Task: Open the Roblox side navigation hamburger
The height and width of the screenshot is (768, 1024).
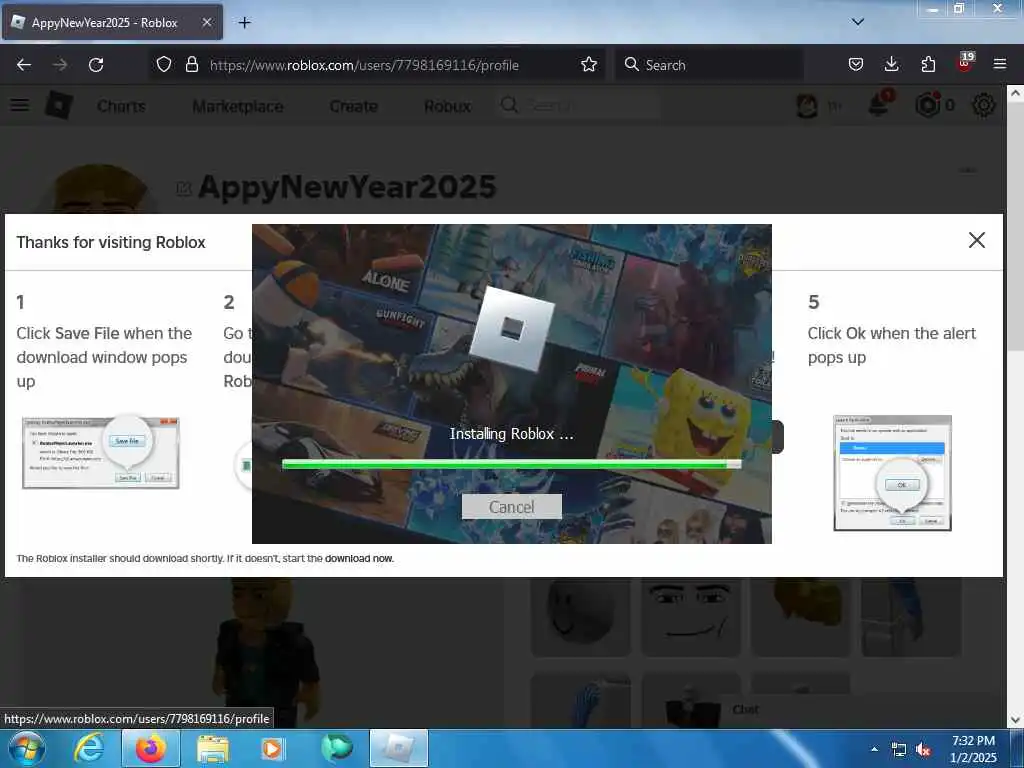Action: click(20, 105)
